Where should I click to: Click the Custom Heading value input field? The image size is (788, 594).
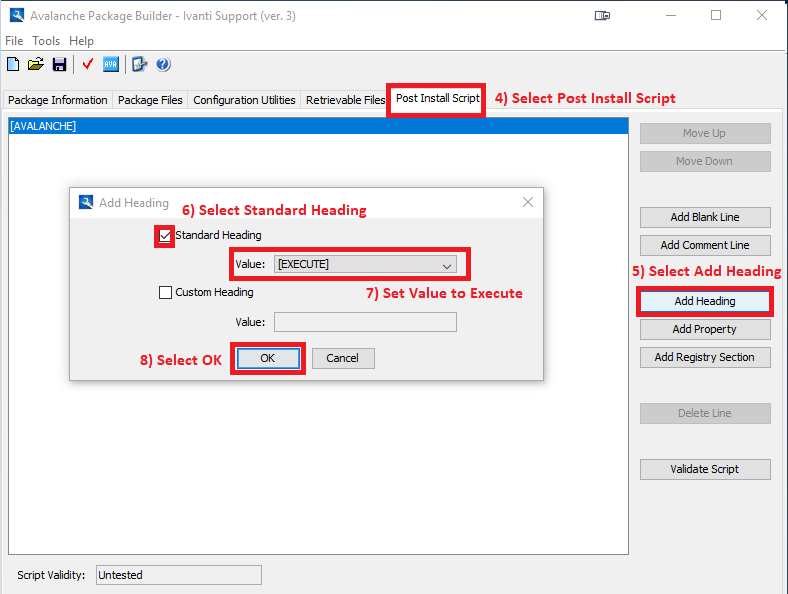pos(365,322)
